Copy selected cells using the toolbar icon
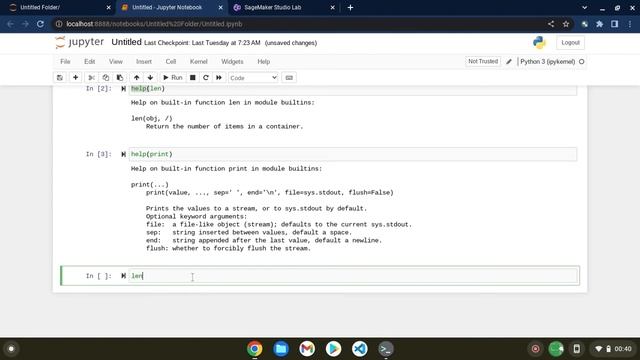This screenshot has width=640, height=360. tap(106, 78)
